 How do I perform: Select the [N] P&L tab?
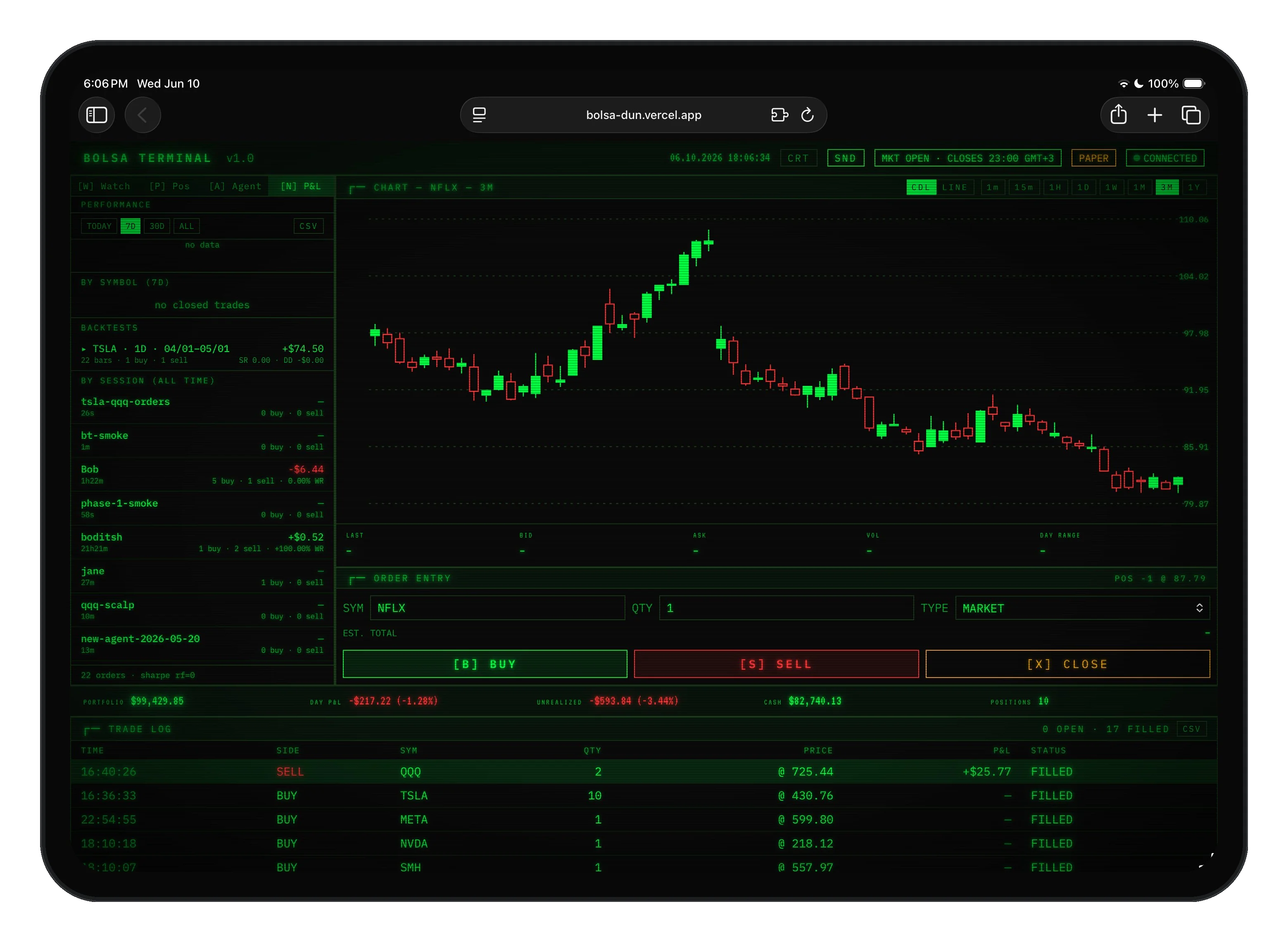[x=300, y=186]
